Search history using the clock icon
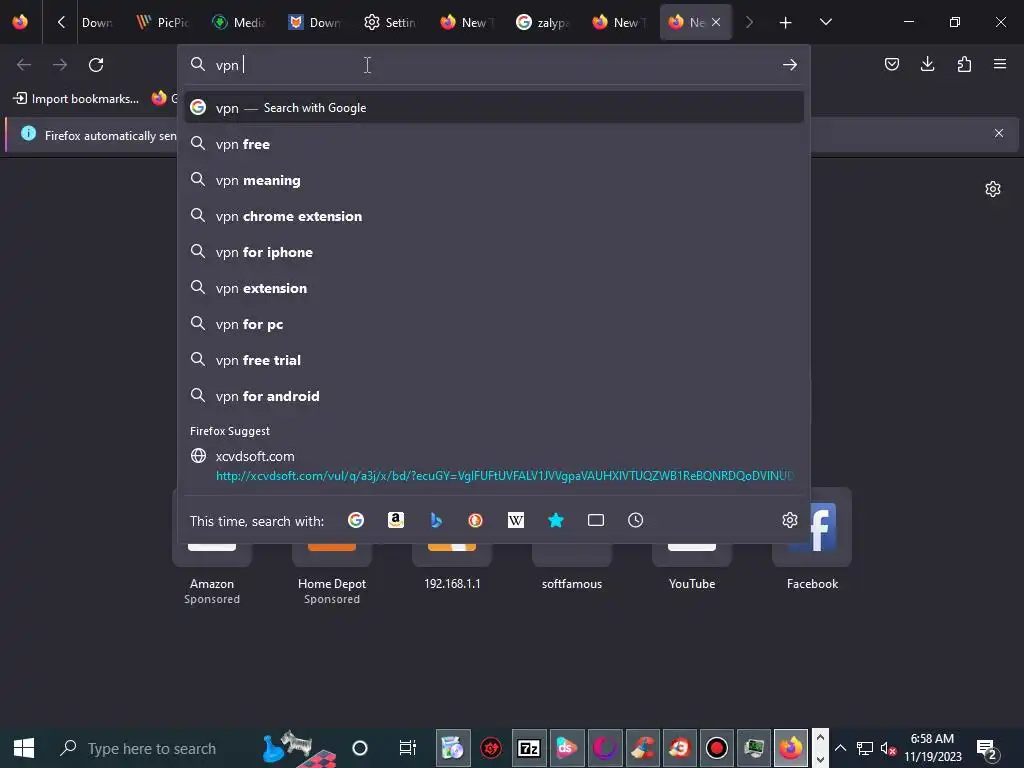 pos(635,520)
